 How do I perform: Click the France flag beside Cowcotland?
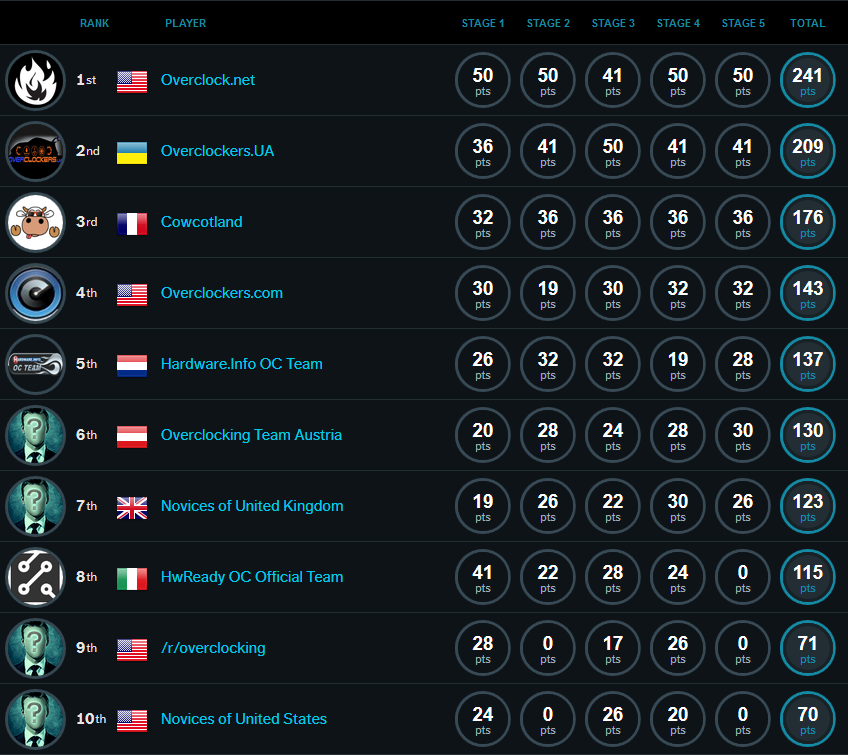132,224
